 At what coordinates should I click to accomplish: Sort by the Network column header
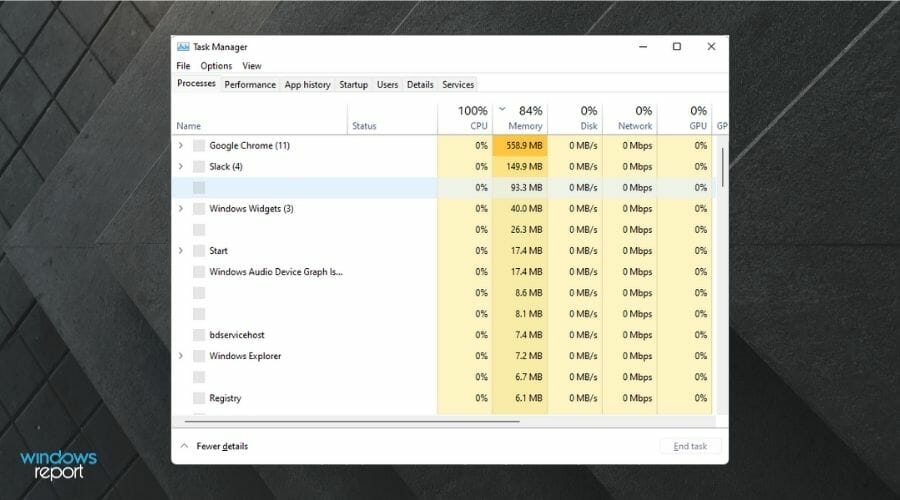pyautogui.click(x=630, y=118)
